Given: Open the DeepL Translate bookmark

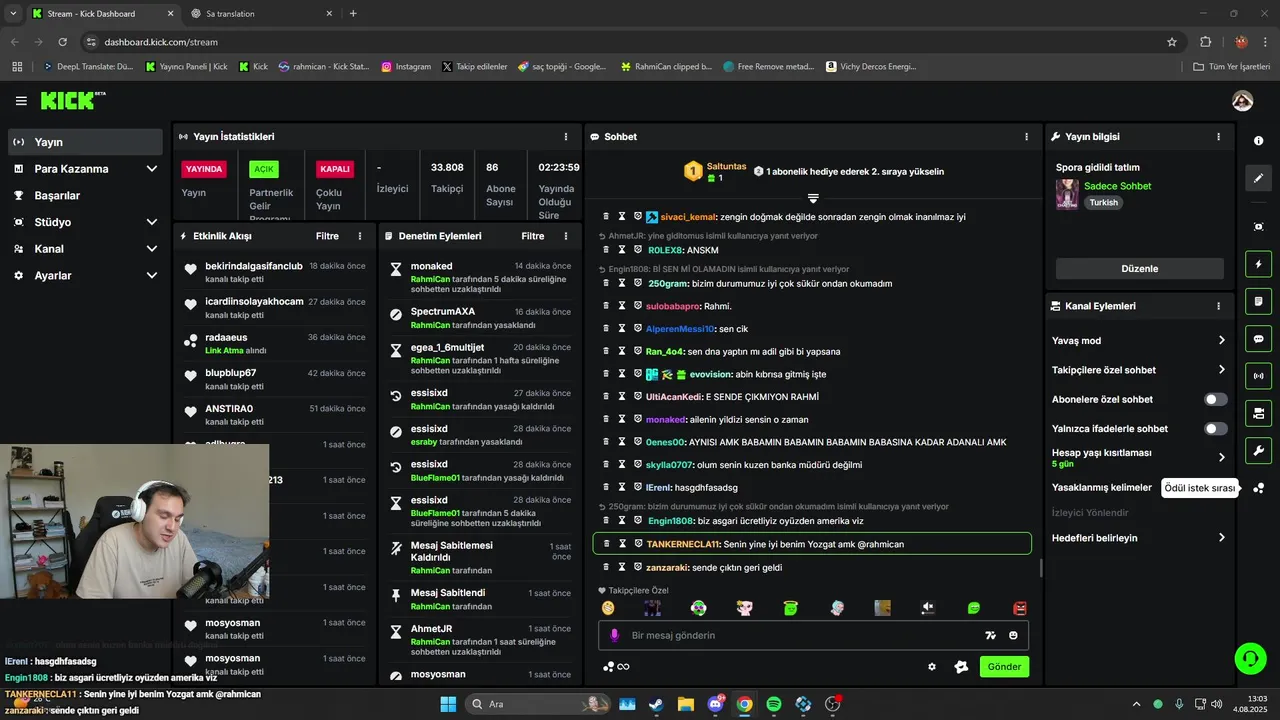Looking at the screenshot, I should pos(88,66).
